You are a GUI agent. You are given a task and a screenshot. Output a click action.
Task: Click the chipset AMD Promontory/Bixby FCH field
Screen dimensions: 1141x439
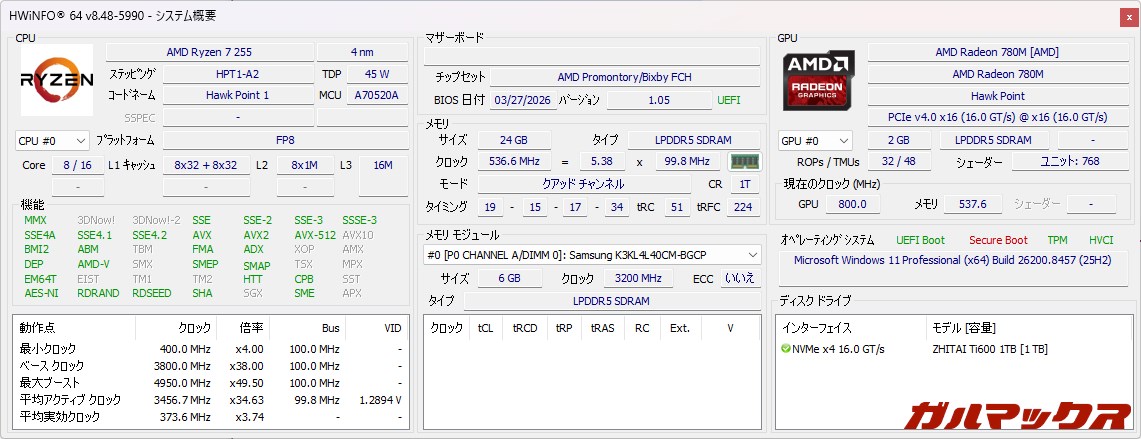click(x=624, y=76)
